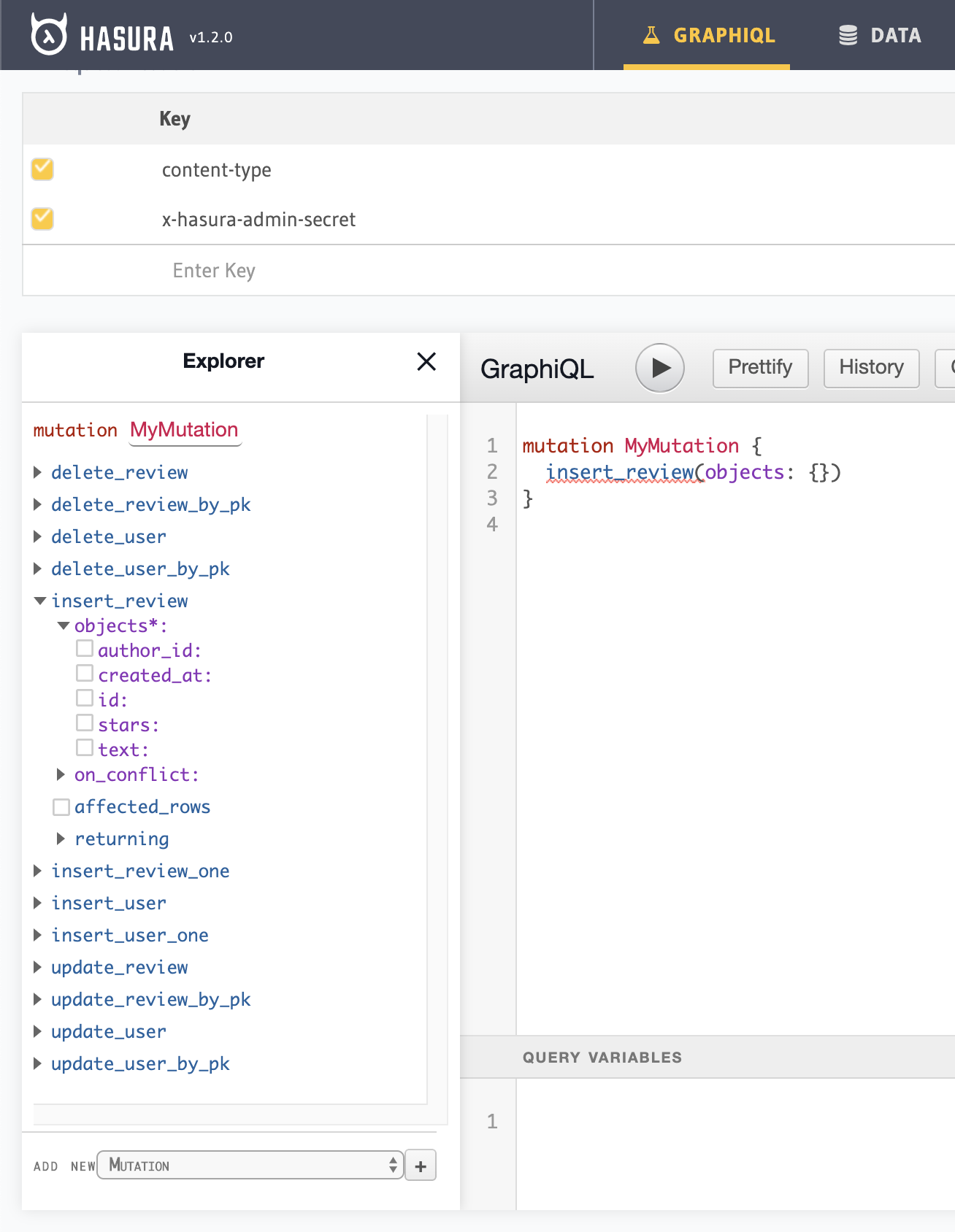
Task: Switch to the DATA tab
Action: click(x=879, y=35)
